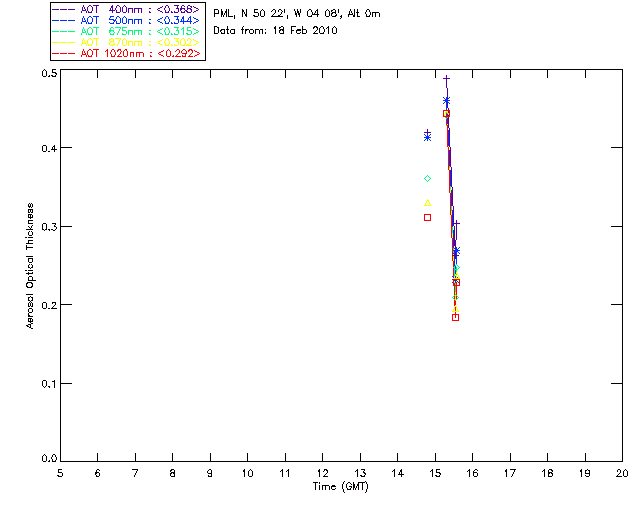640x512 pixels.
Task: Select the red square marker near 0.44
Action: click(x=447, y=114)
